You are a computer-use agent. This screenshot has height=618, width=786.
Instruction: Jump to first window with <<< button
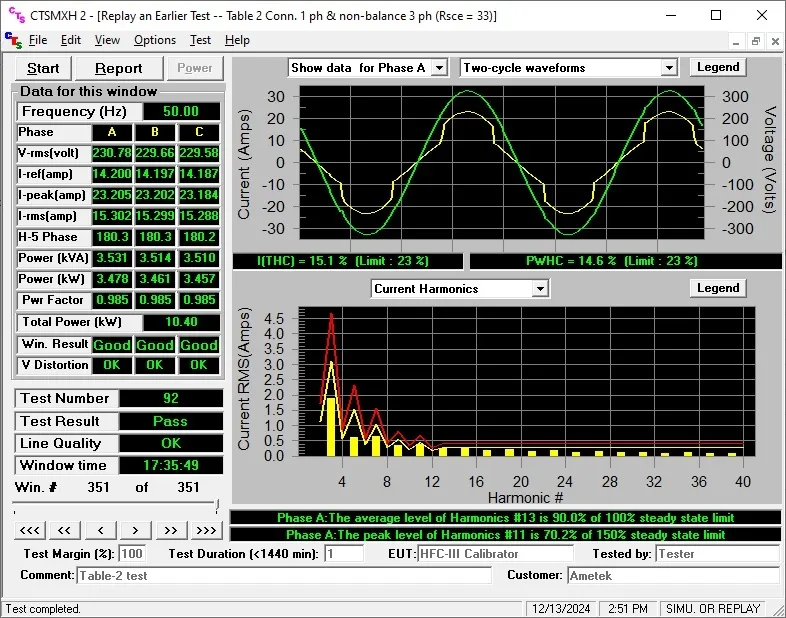(x=30, y=530)
